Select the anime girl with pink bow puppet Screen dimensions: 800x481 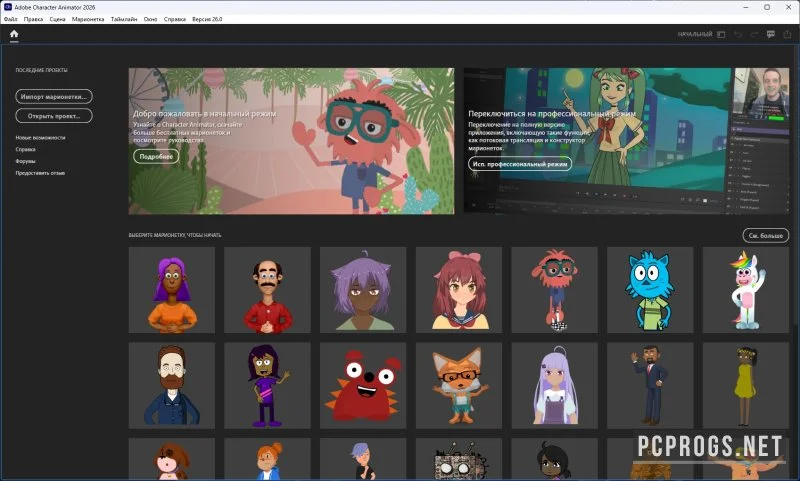[459, 290]
